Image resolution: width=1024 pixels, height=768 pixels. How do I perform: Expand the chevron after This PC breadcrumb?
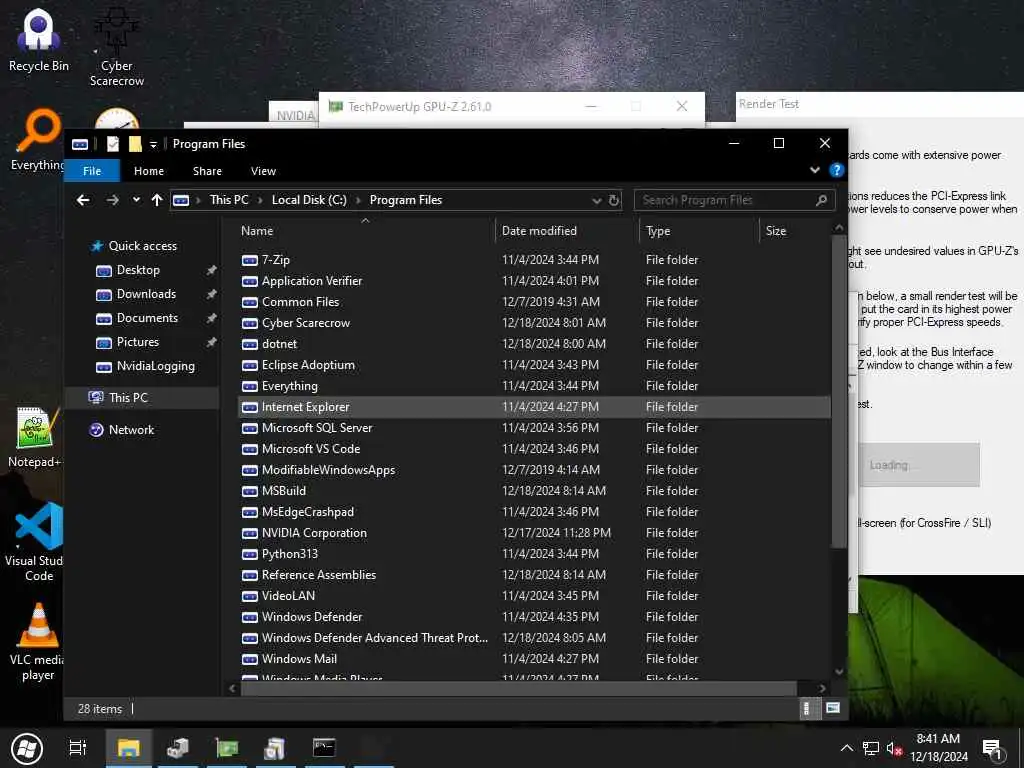[259, 200]
